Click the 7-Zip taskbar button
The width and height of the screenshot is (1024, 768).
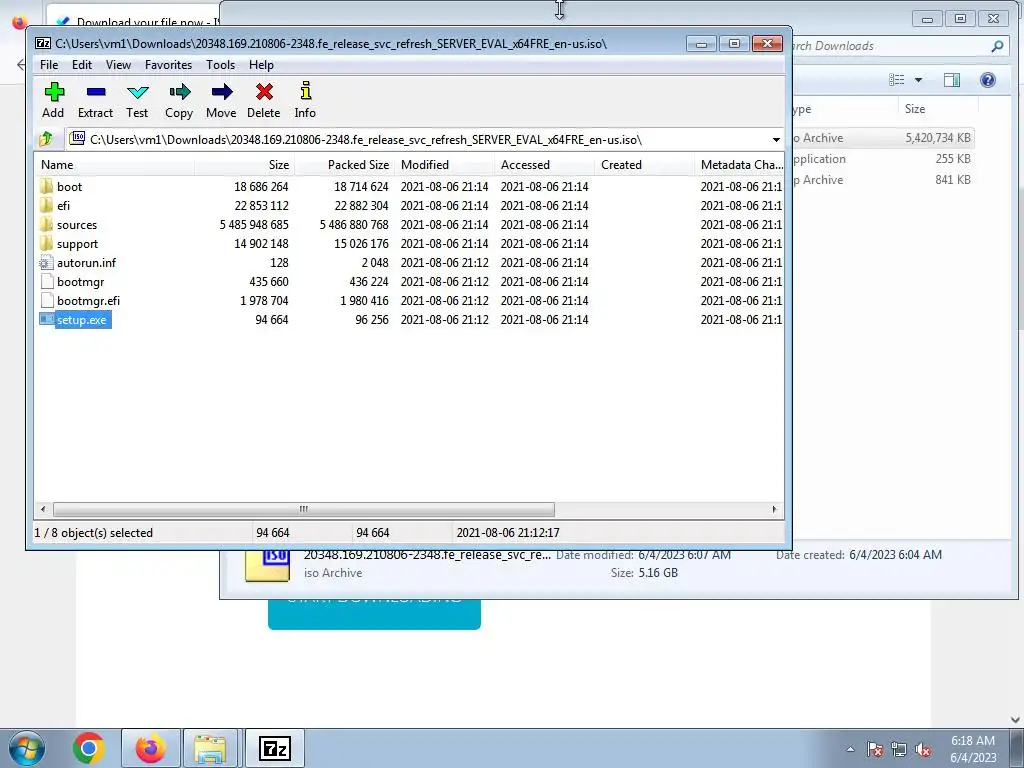coord(274,748)
